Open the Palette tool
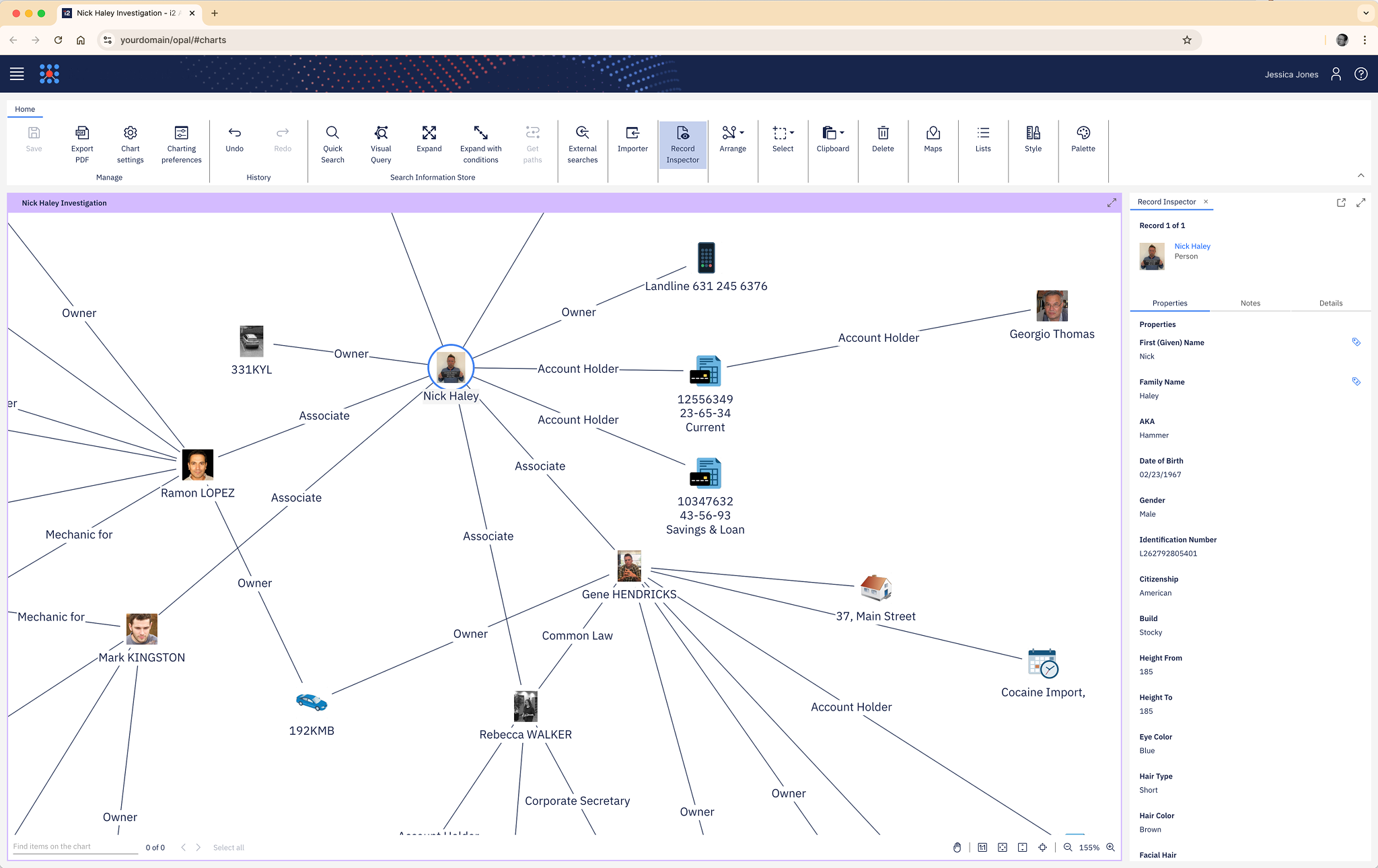The height and width of the screenshot is (868, 1378). click(1083, 139)
